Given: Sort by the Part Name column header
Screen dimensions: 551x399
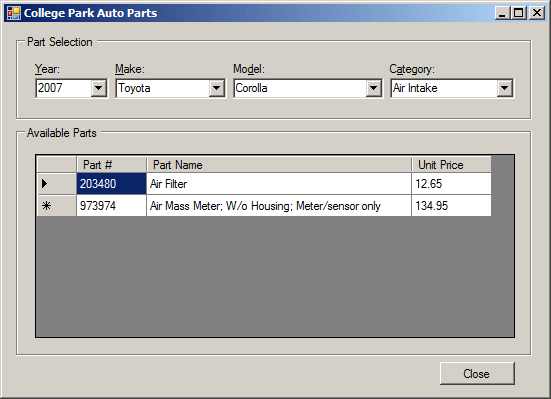Looking at the screenshot, I should pyautogui.click(x=279, y=165).
